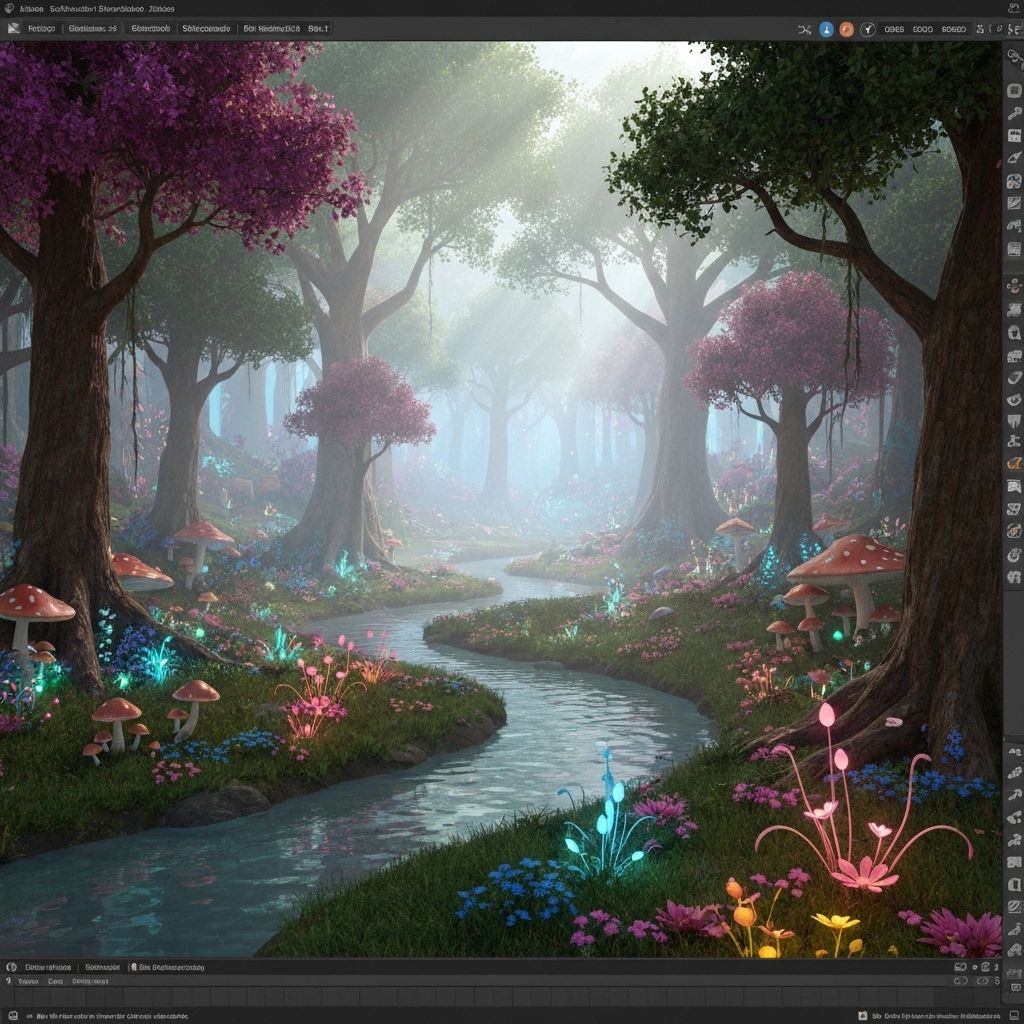
Task: Click the rounded square icon near top of sidebar
Action: tap(1014, 90)
